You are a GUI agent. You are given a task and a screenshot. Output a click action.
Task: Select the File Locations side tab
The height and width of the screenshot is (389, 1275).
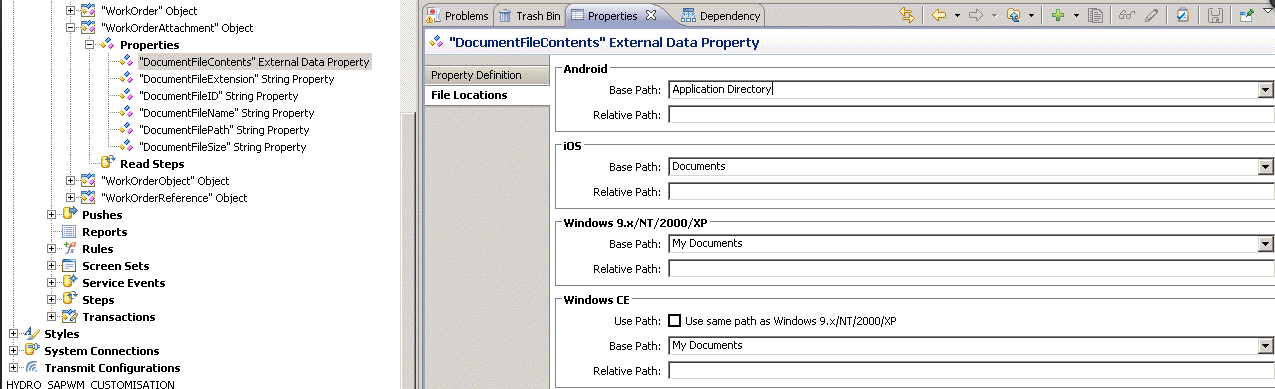click(487, 95)
